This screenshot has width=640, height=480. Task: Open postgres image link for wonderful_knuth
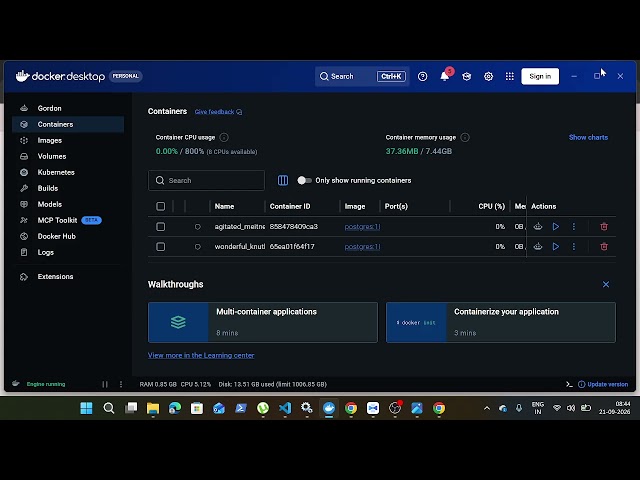(362, 247)
